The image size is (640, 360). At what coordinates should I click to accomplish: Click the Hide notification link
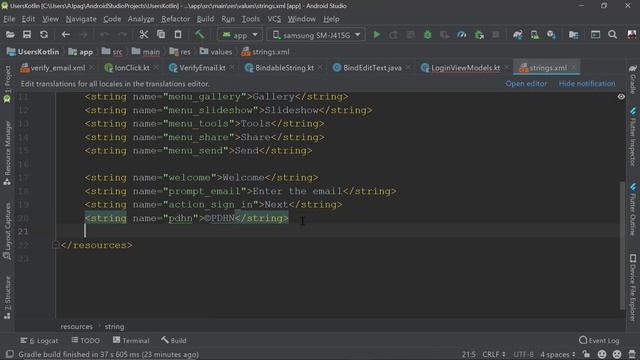tap(587, 83)
